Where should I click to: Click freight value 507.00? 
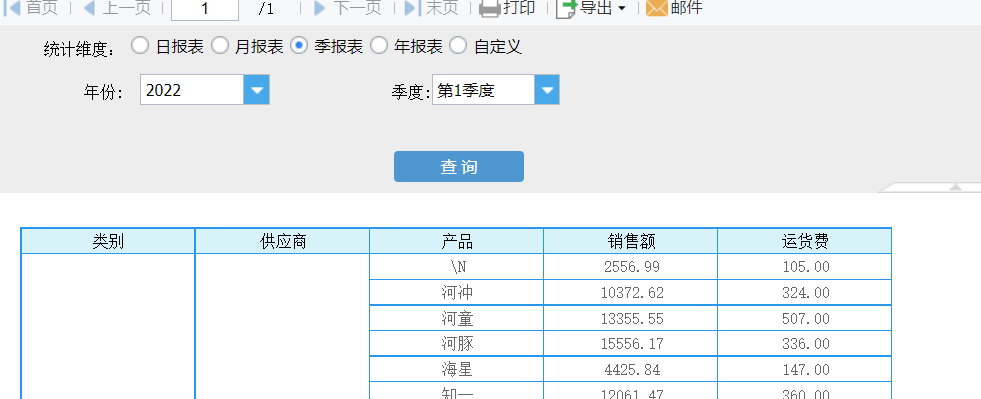[806, 318]
